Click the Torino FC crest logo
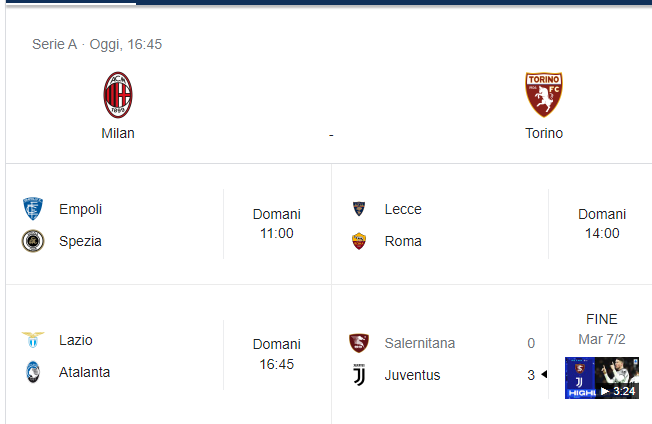The width and height of the screenshot is (652, 424). point(544,94)
